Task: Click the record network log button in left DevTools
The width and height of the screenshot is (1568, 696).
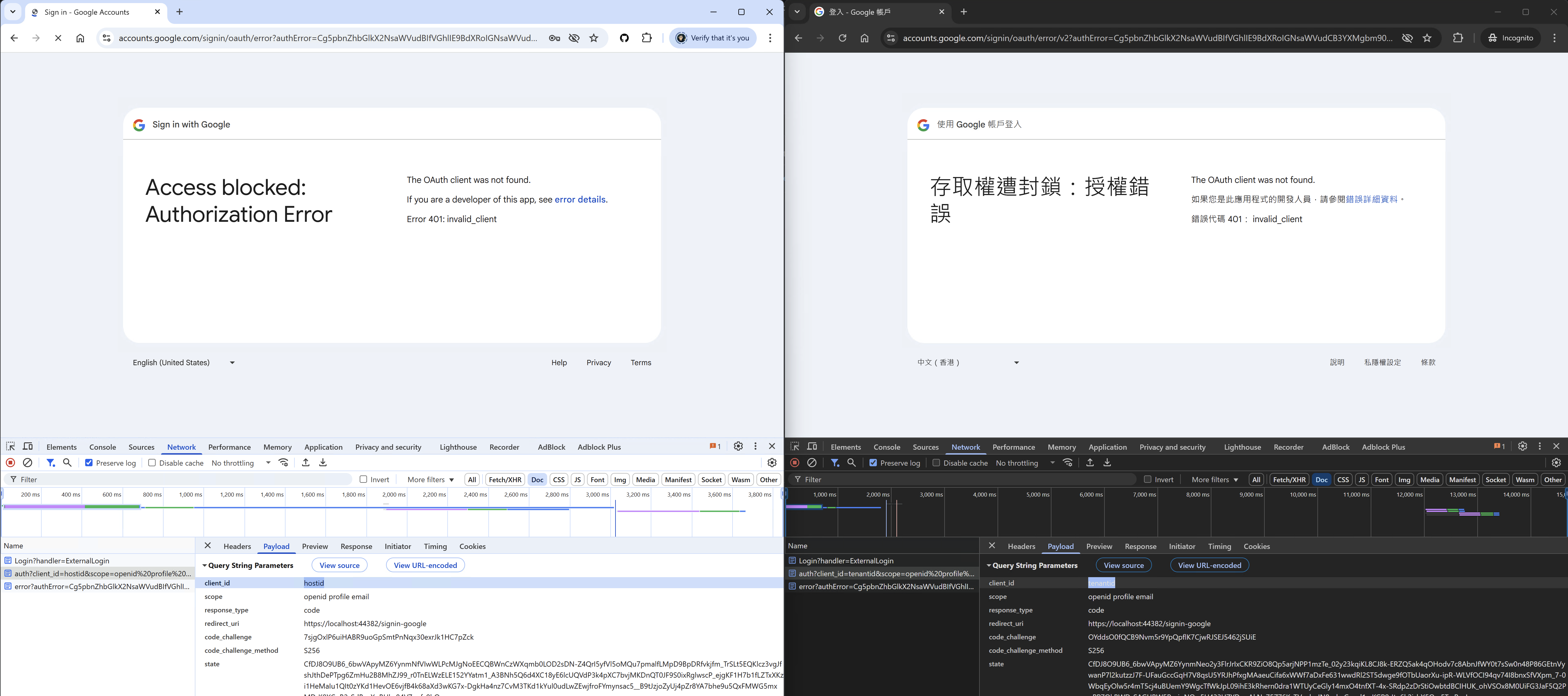Action: 10,463
